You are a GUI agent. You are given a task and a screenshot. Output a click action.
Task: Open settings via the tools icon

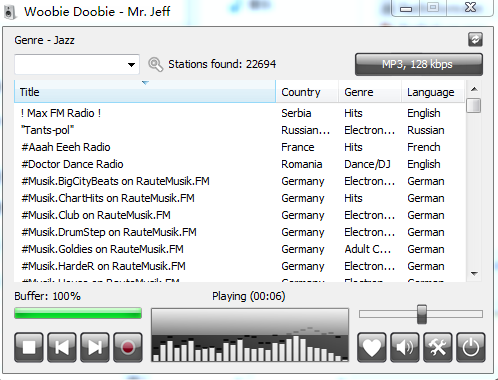coord(438,347)
